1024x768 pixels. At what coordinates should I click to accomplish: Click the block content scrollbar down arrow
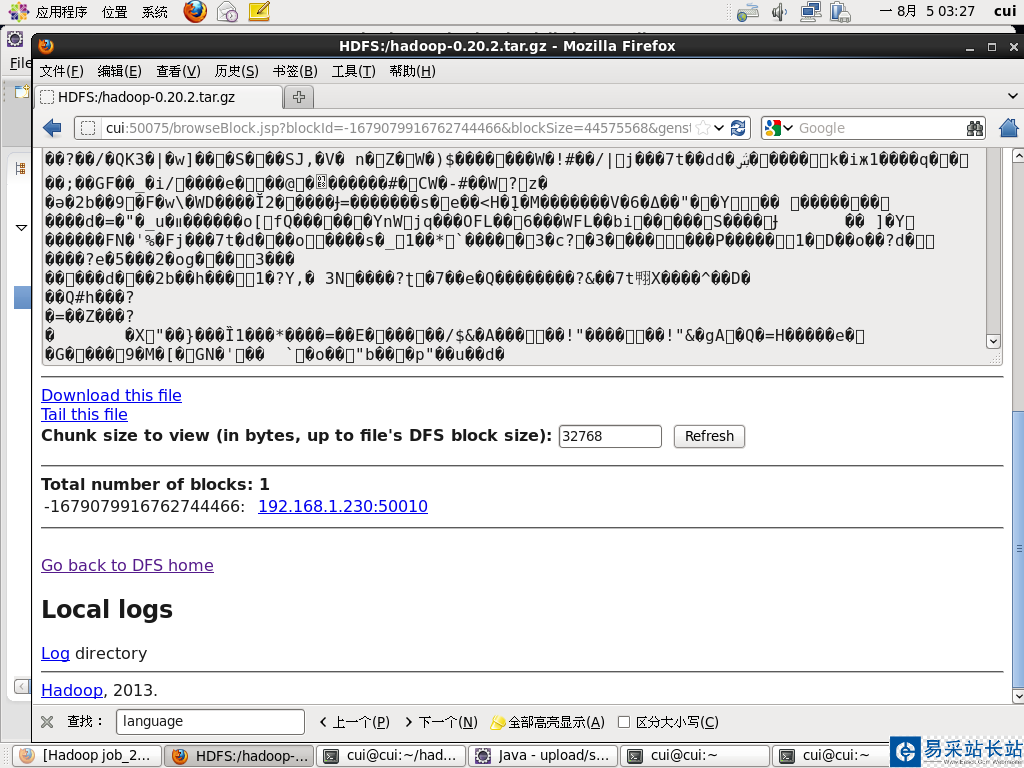click(x=993, y=341)
